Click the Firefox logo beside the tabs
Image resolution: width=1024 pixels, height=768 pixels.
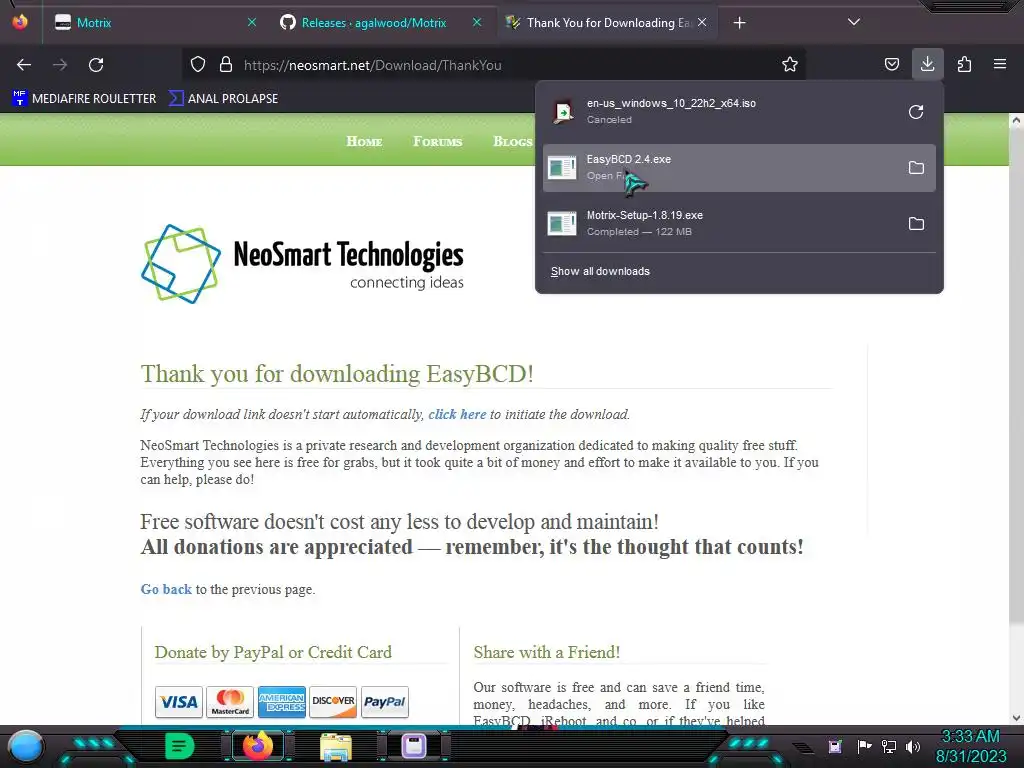[20, 22]
